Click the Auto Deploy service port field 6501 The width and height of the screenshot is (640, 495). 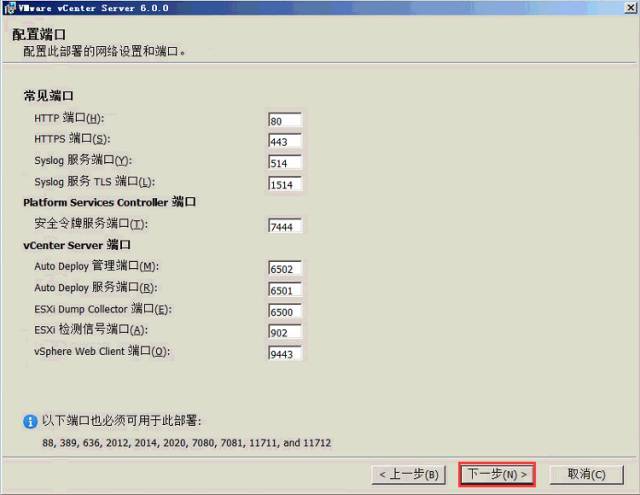[285, 290]
